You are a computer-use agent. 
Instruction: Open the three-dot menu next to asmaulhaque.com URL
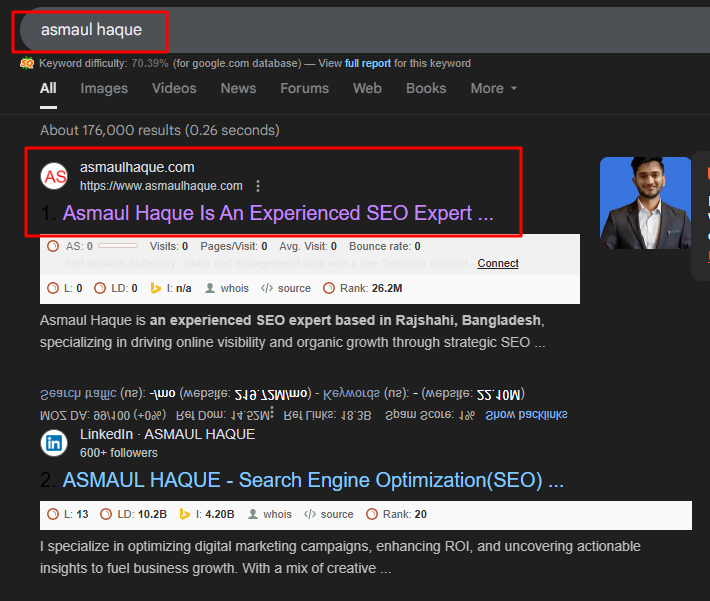[258, 186]
